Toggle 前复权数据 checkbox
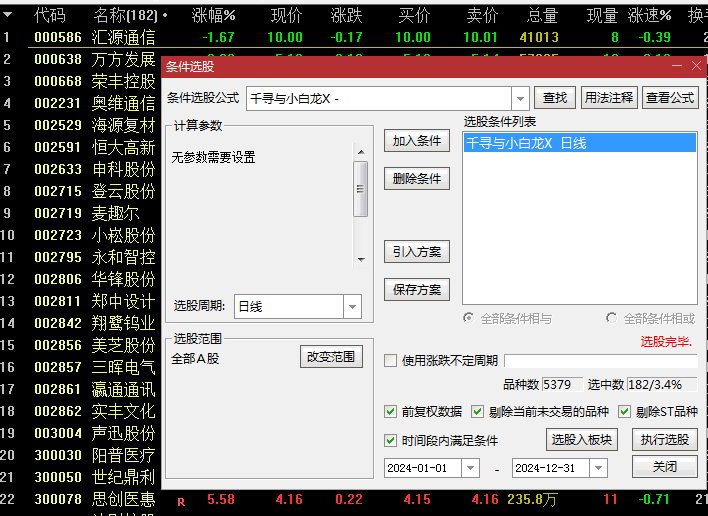Screen dimensions: 708x516 pos(390,412)
